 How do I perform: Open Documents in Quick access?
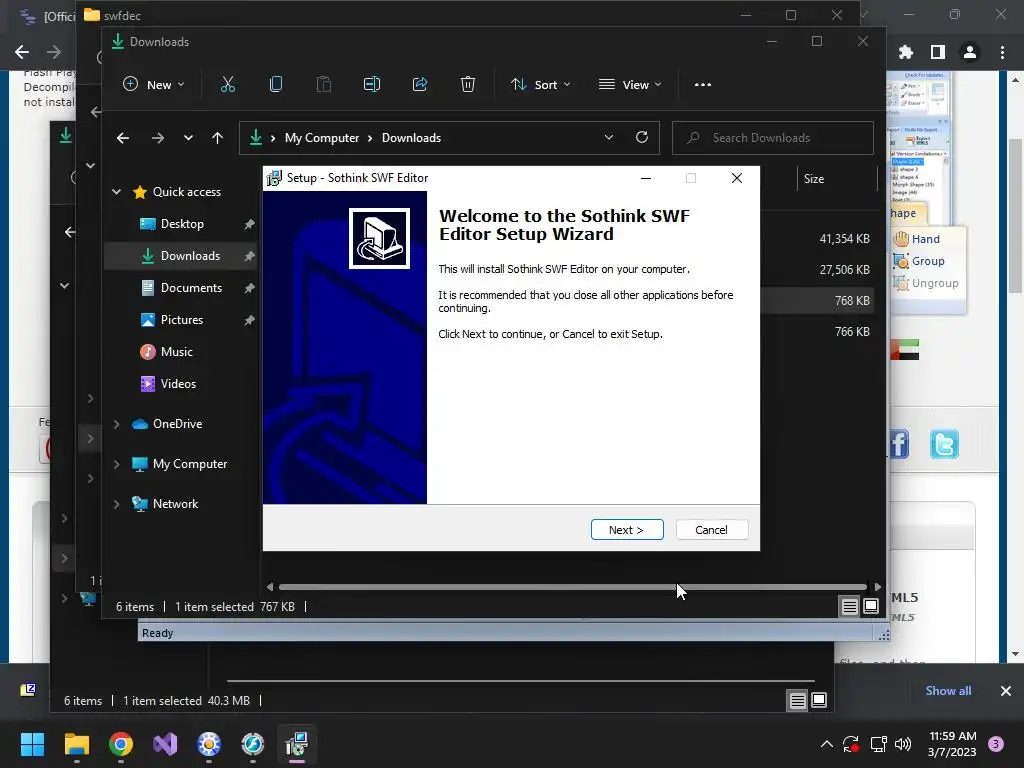(191, 288)
